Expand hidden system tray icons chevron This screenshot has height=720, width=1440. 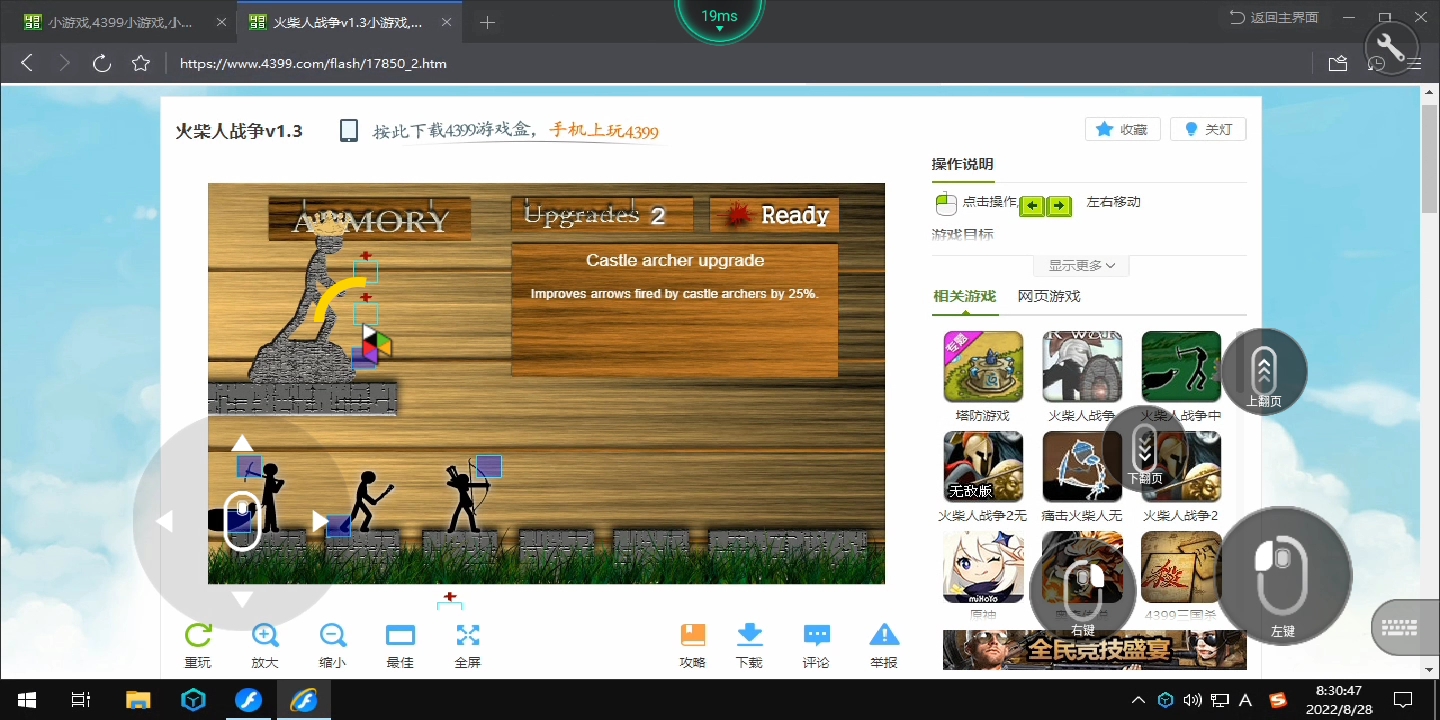pos(1138,699)
